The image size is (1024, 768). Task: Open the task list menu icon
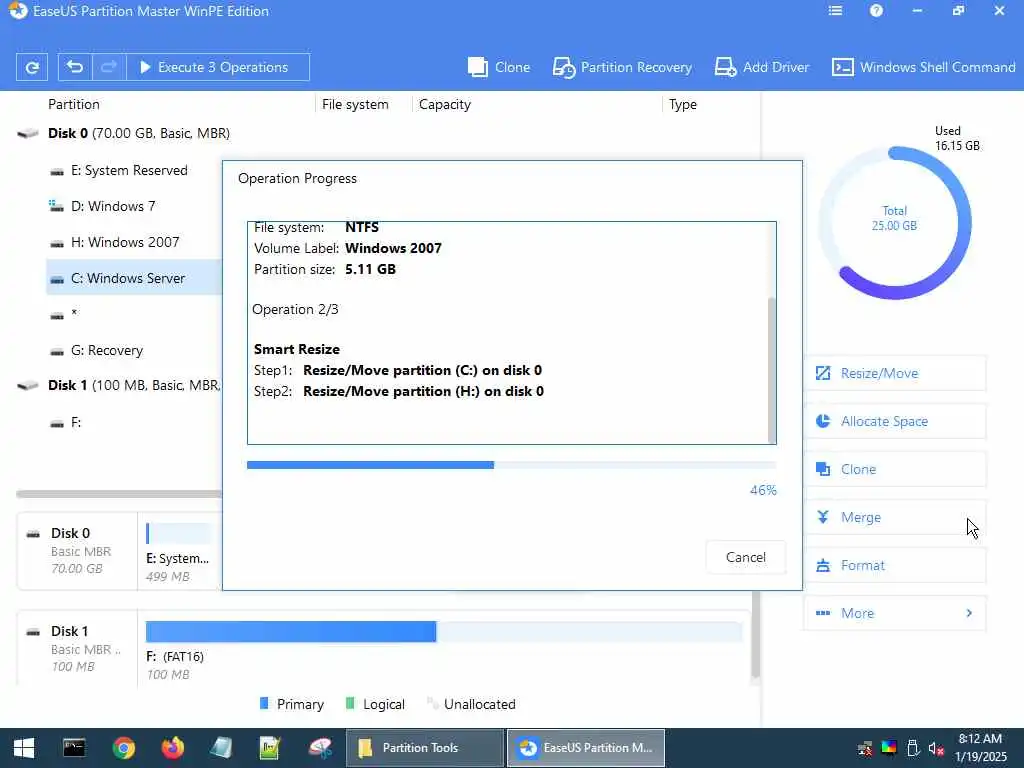(835, 11)
